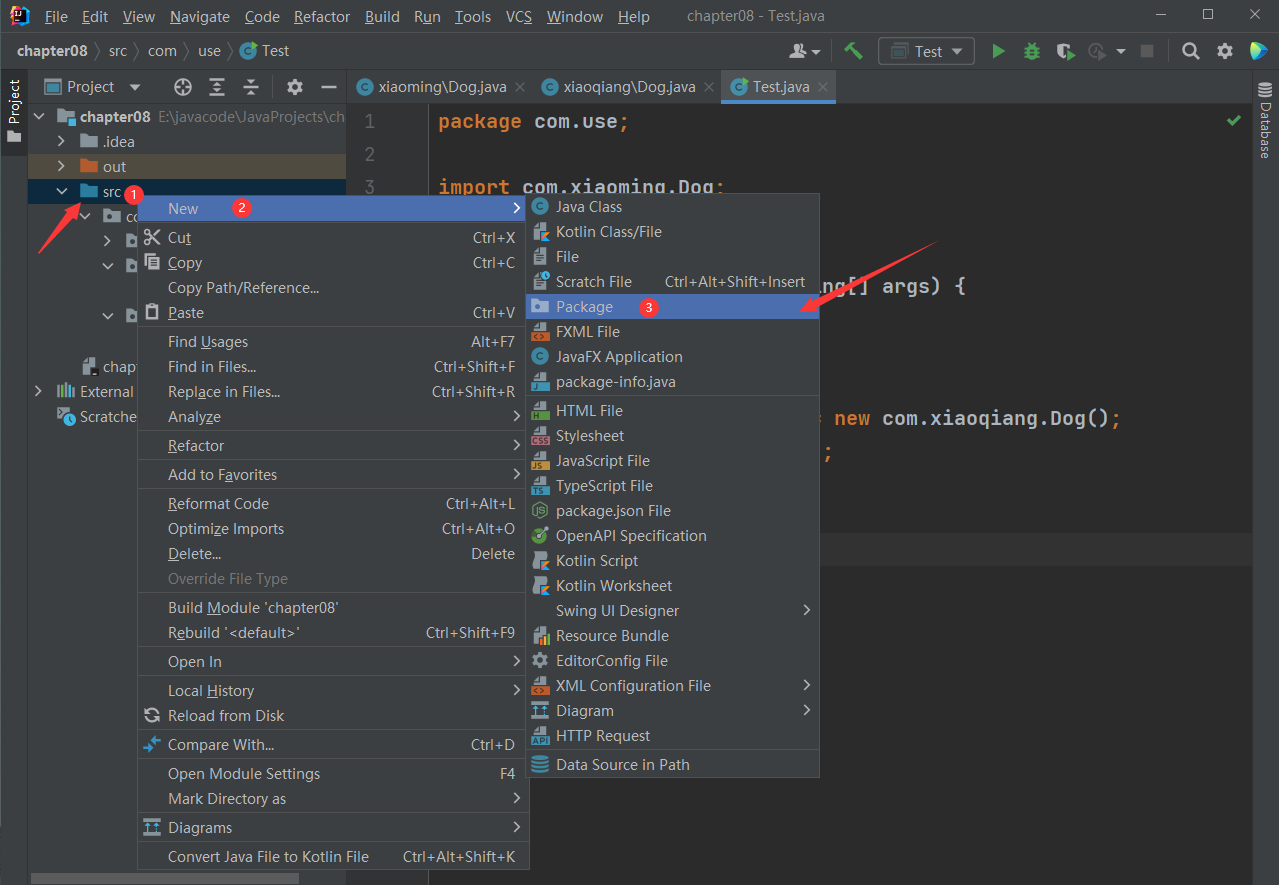Click Expand All icon in Project panel
This screenshot has width=1279, height=885.
[217, 87]
